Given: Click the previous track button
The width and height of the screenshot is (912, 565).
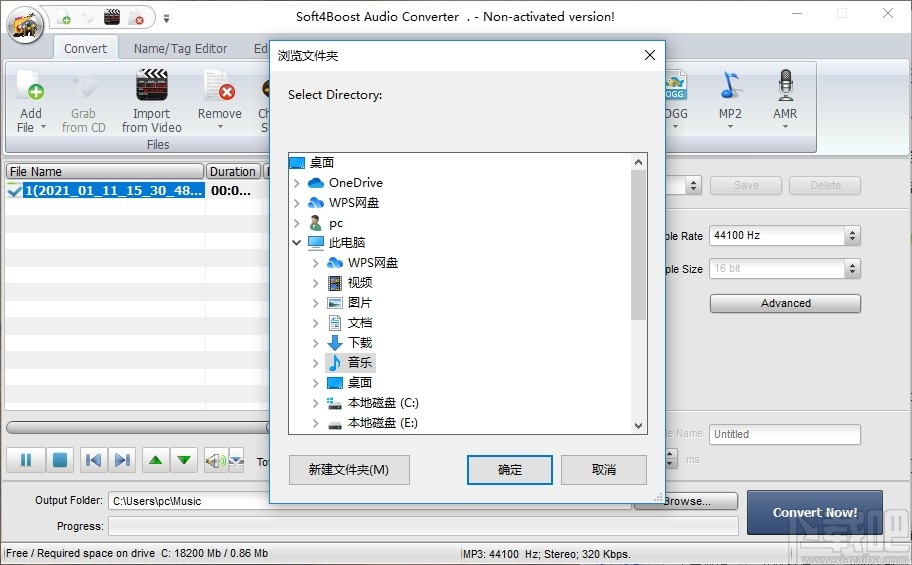Looking at the screenshot, I should (93, 460).
